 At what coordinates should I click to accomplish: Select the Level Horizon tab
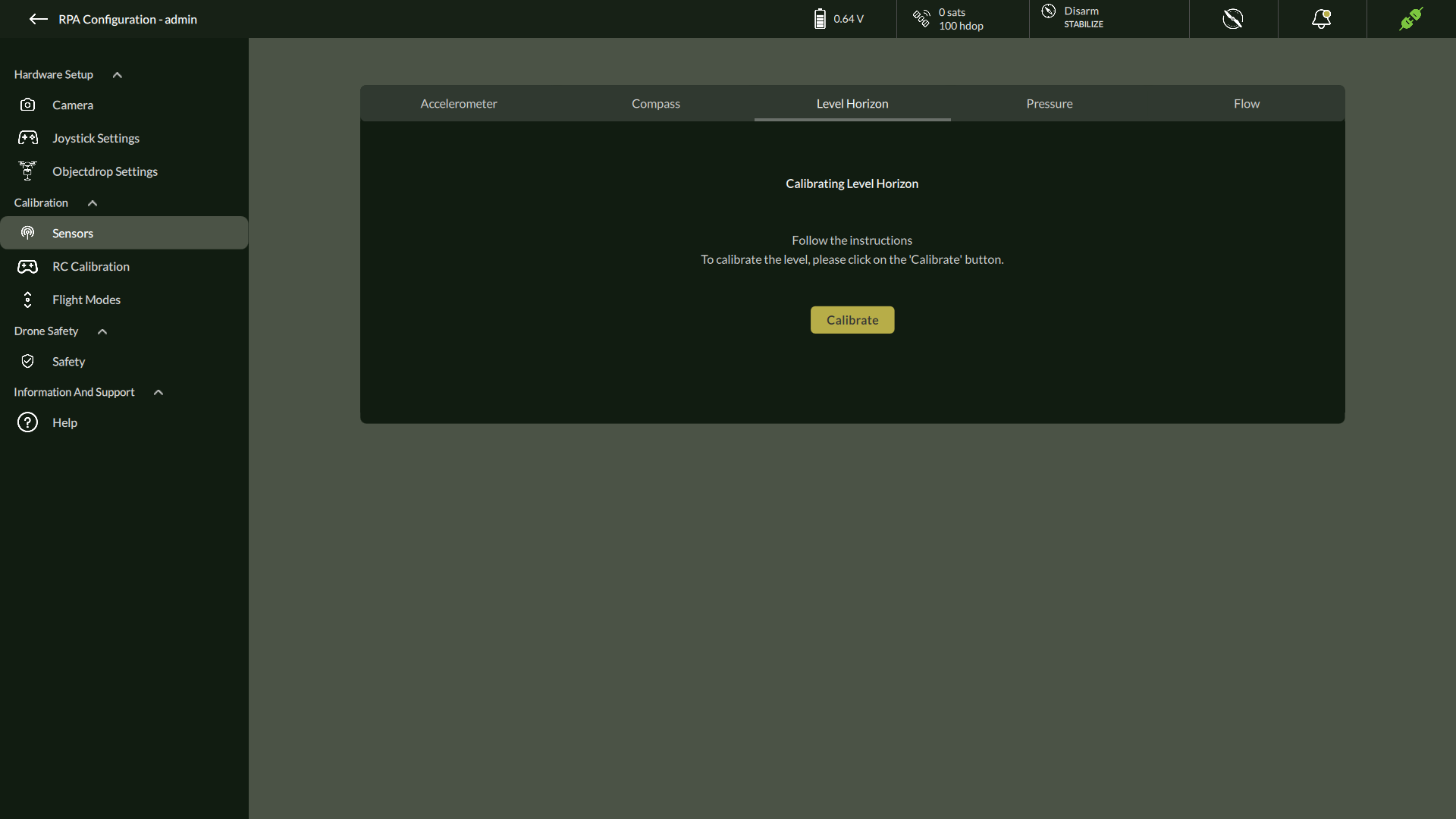(x=852, y=103)
